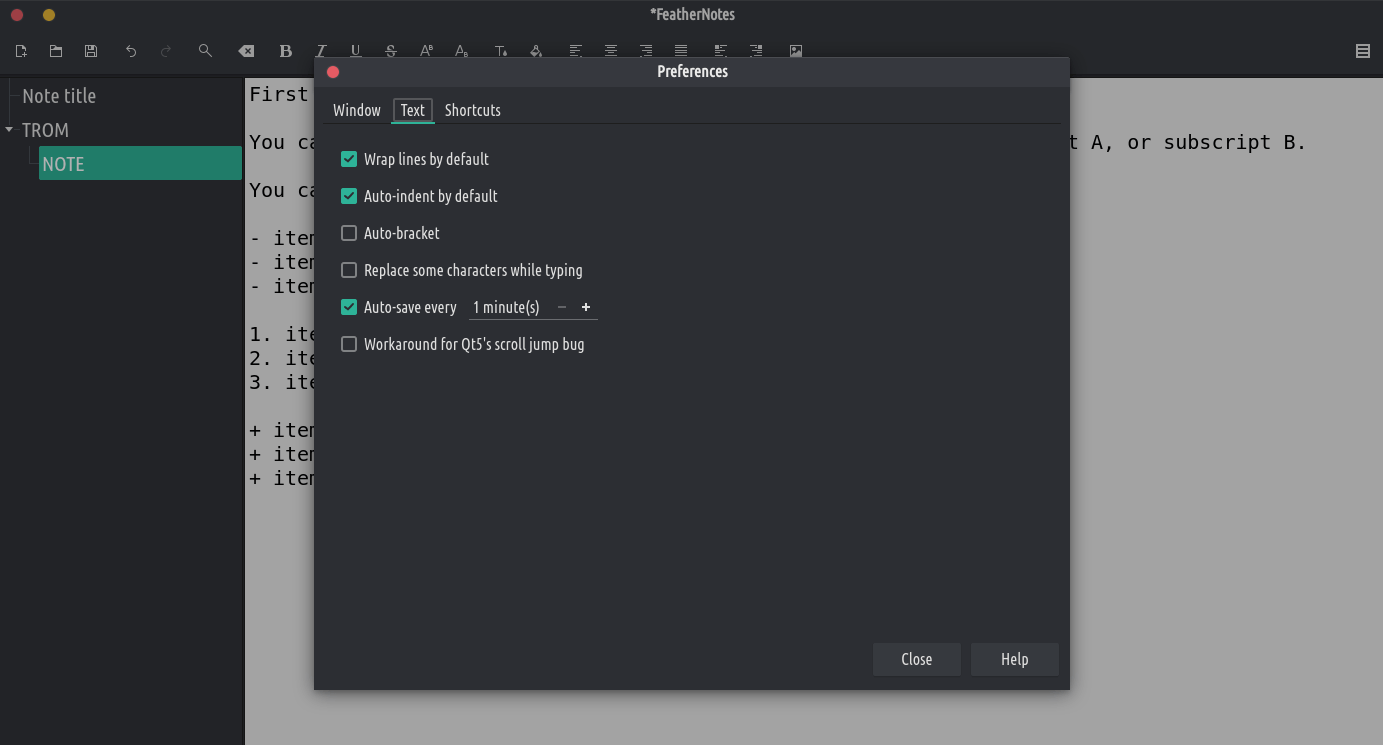Increase auto-save interval with plus button

[x=586, y=308]
